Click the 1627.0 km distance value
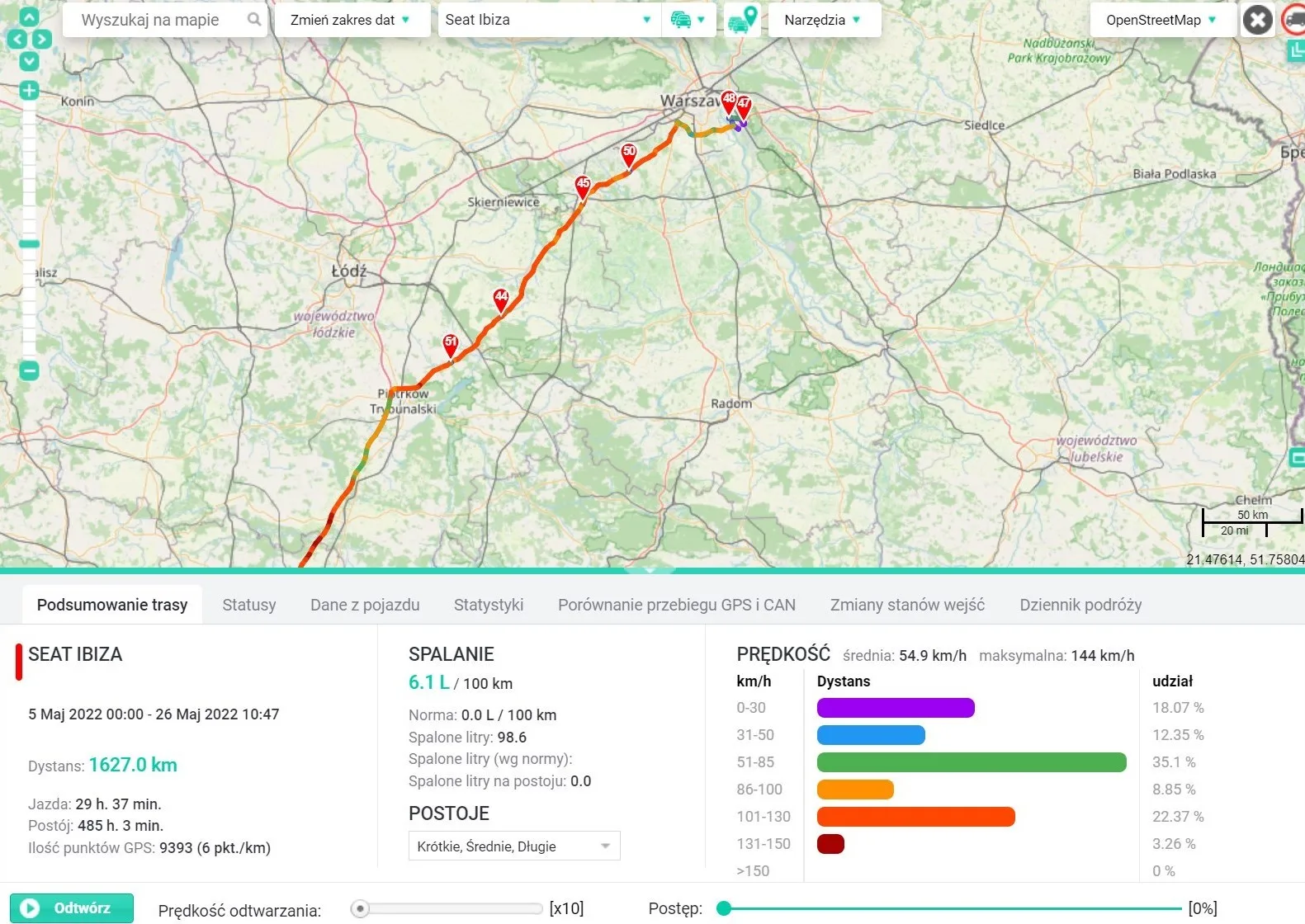Screen dimensions: 1305x924 click(x=133, y=765)
